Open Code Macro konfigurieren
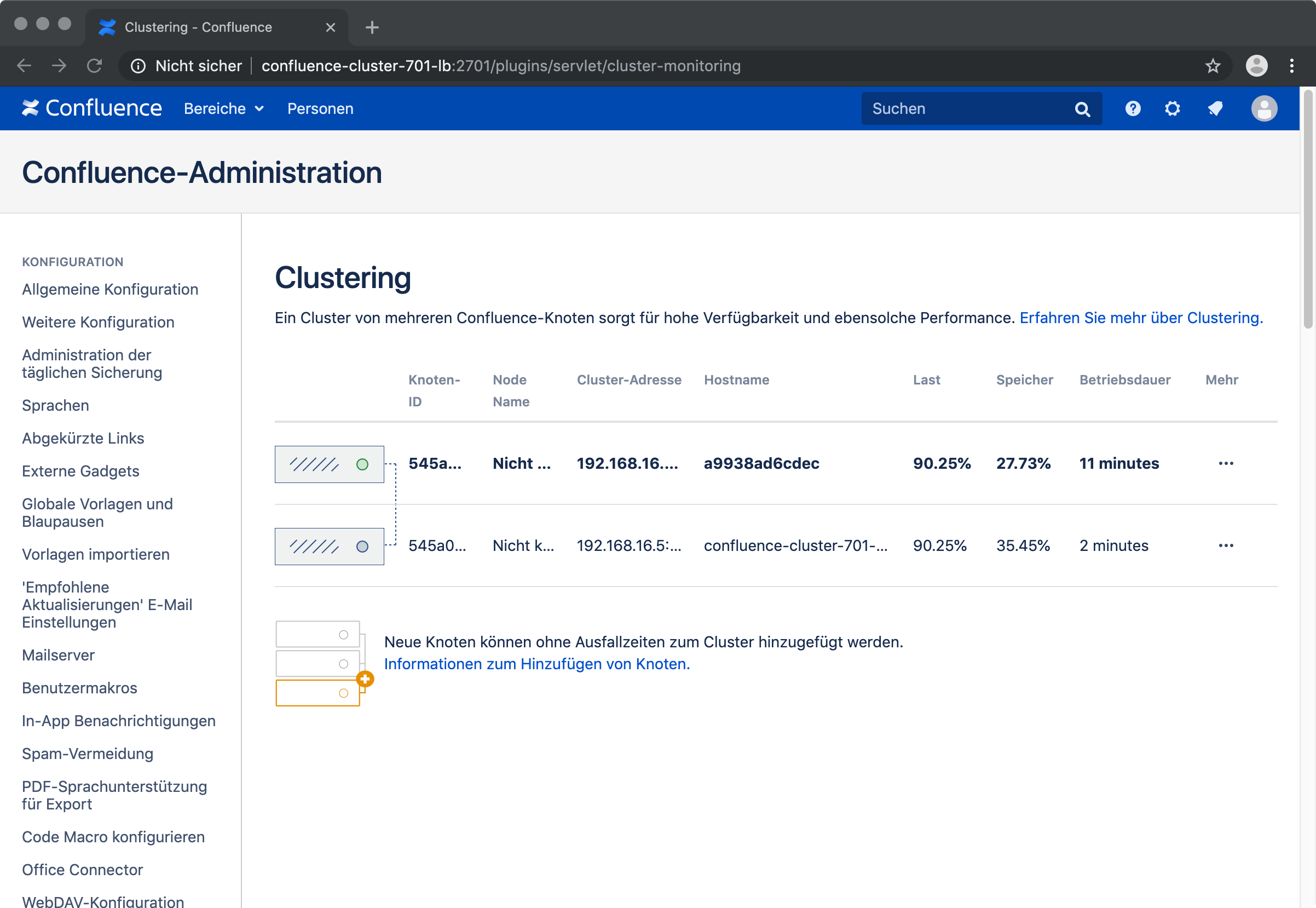 (x=113, y=837)
